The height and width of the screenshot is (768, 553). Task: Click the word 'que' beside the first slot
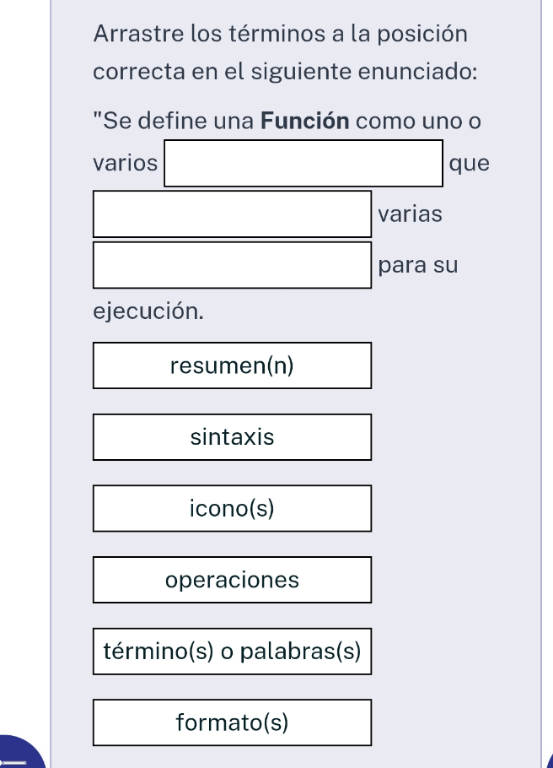point(469,164)
